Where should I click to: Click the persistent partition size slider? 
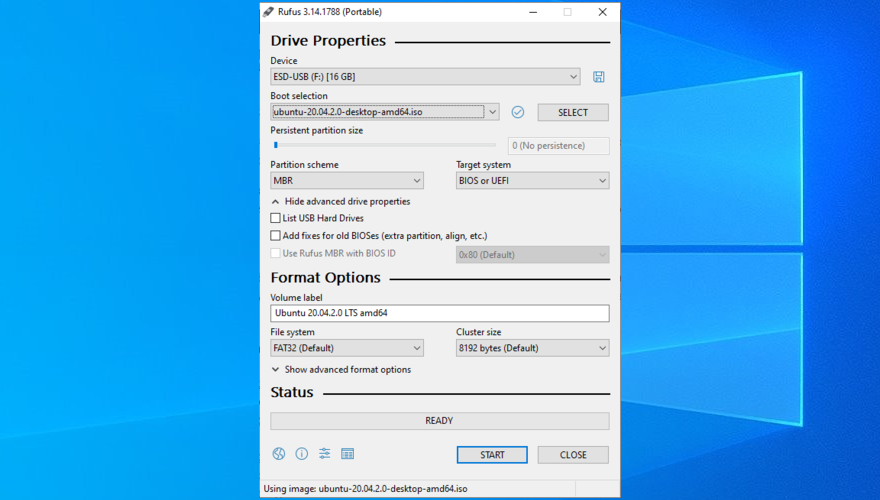click(384, 145)
